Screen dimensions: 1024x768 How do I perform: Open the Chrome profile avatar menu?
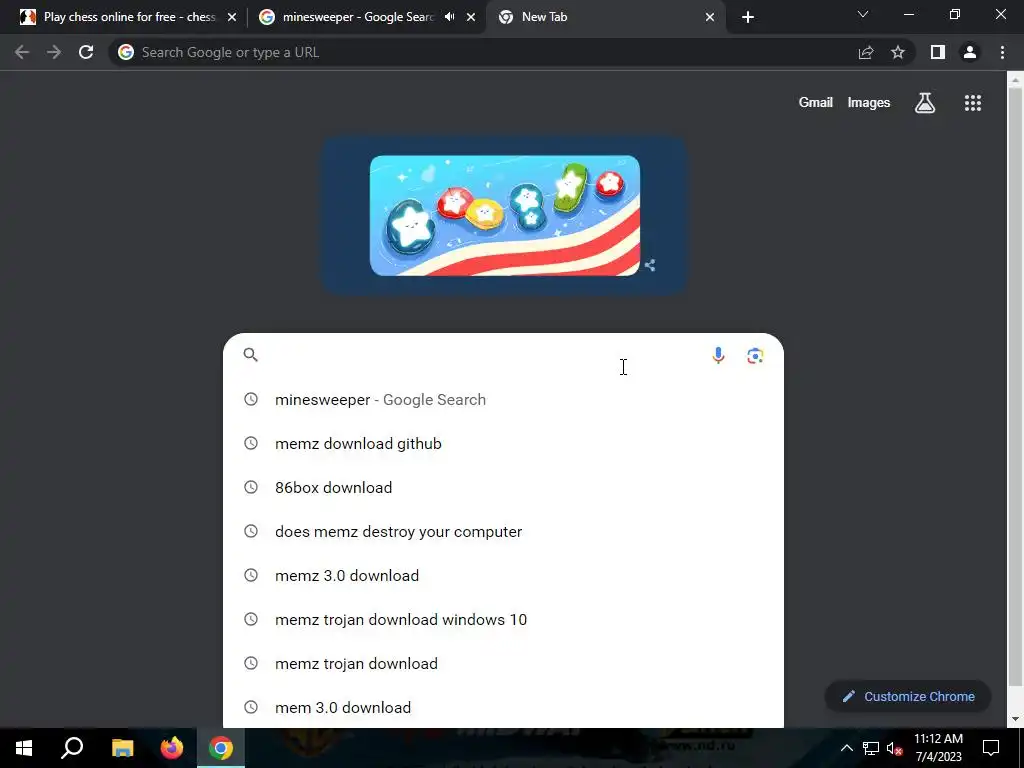point(970,52)
